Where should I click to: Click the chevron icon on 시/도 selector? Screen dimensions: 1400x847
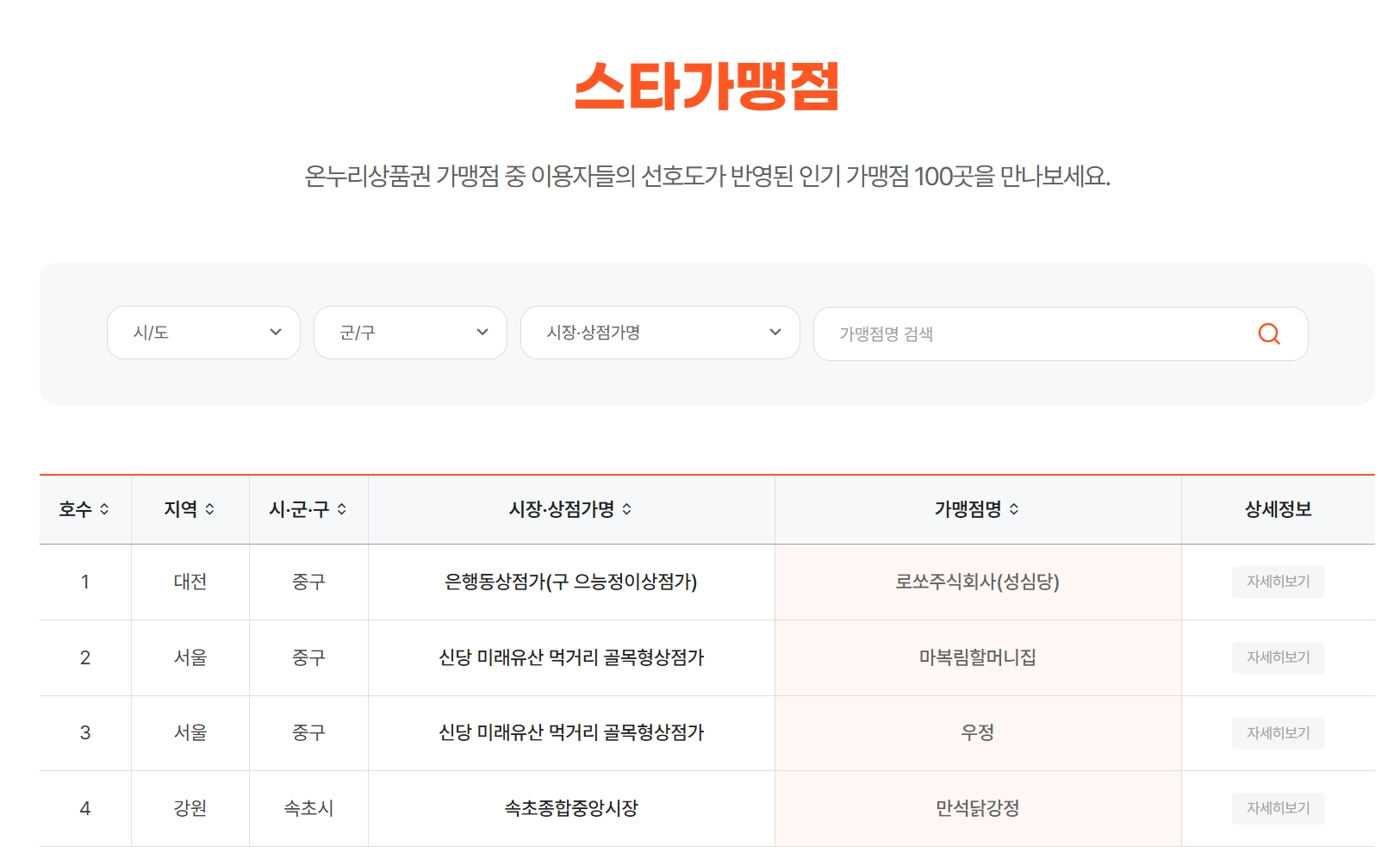276,333
